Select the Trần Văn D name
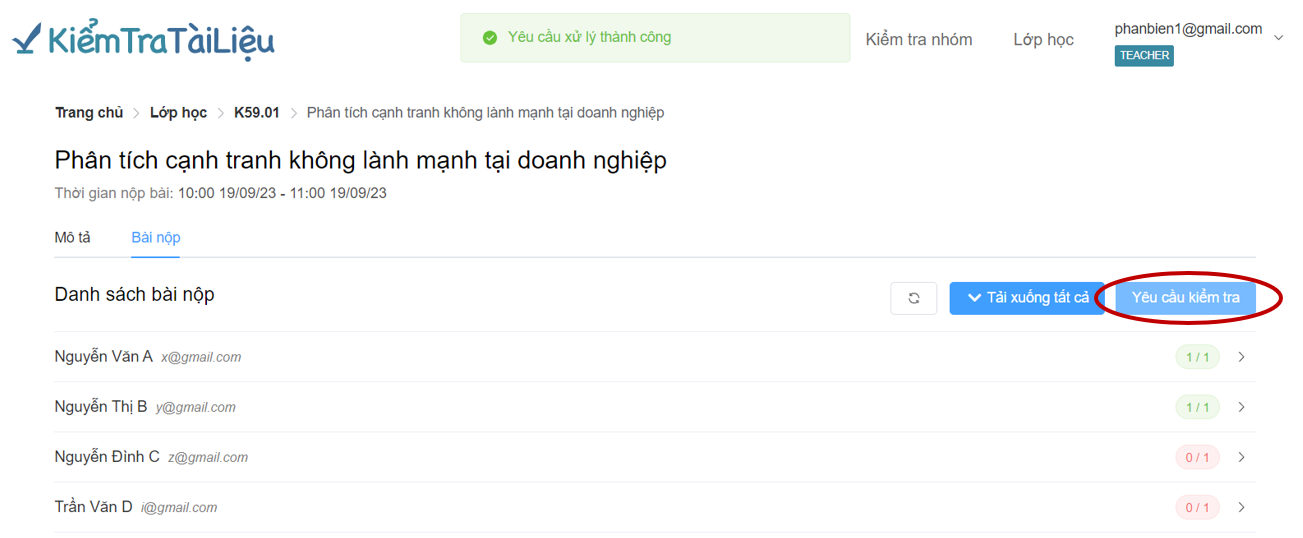The image size is (1303, 538). 94,507
